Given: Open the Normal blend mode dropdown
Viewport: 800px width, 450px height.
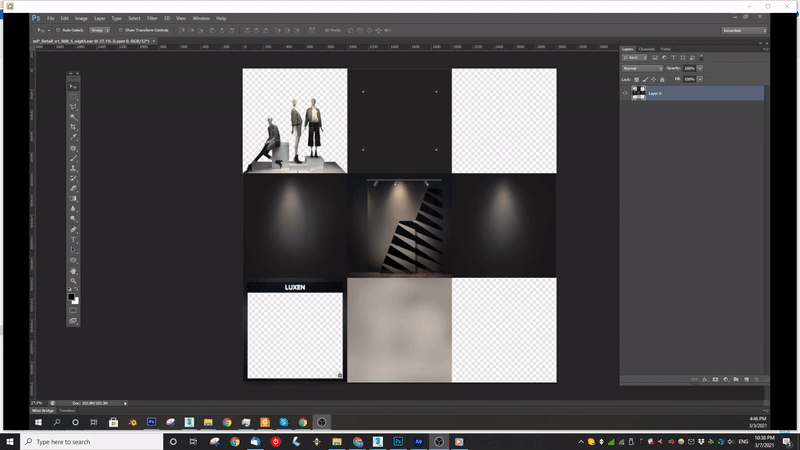Looking at the screenshot, I should [x=640, y=68].
